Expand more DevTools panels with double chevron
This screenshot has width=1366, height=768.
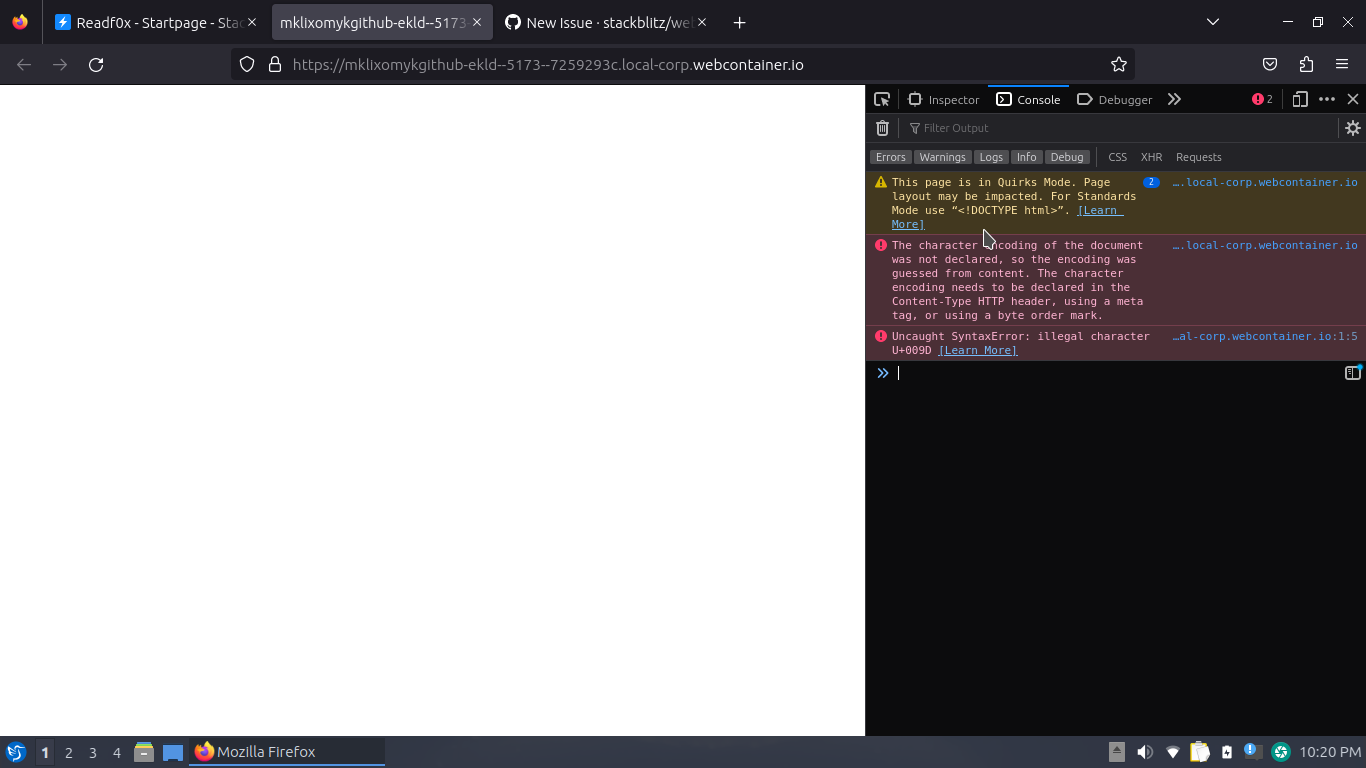(1174, 99)
